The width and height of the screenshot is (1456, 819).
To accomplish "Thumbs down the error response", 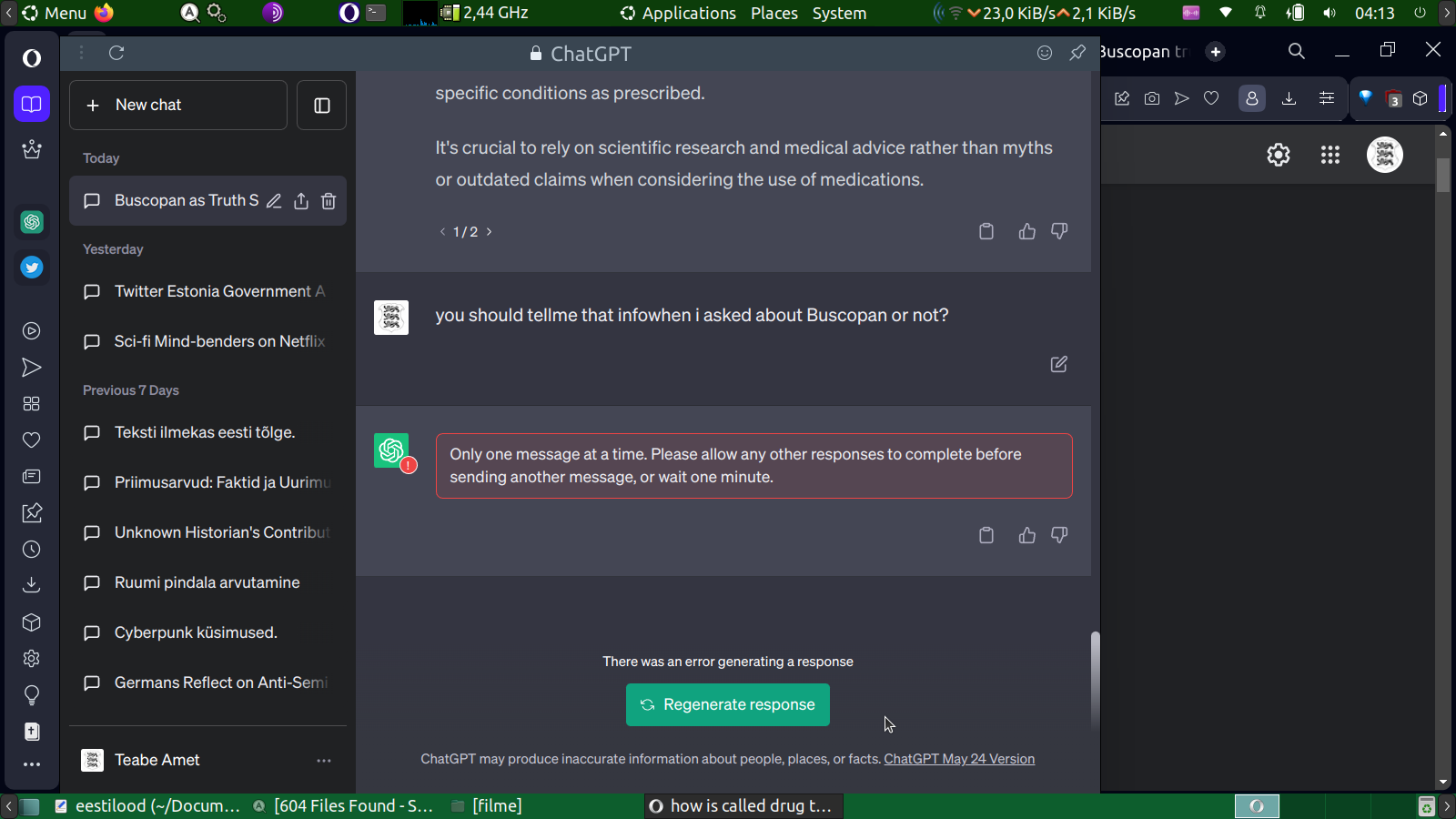I will 1059,535.
